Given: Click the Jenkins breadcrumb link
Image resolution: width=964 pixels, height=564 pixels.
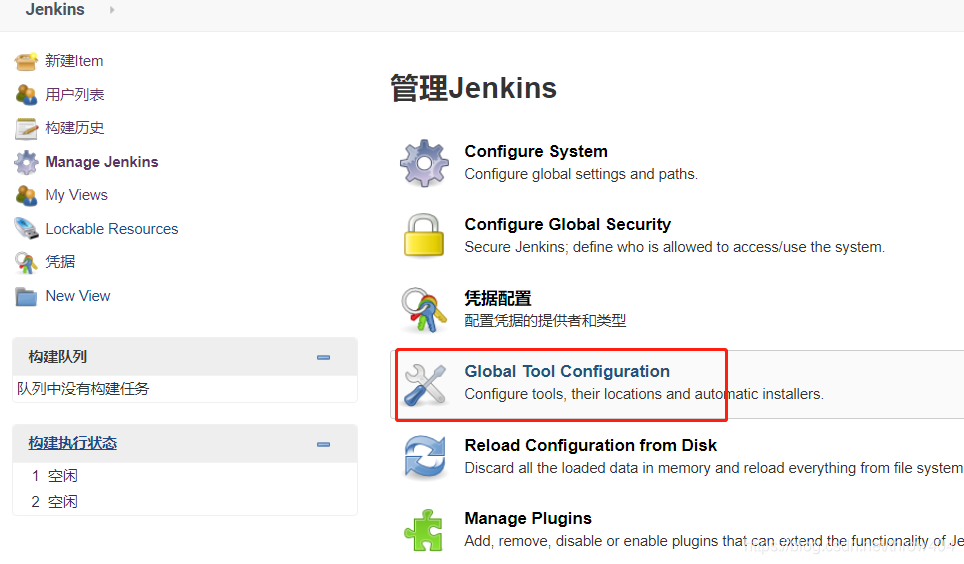Looking at the screenshot, I should (55, 10).
